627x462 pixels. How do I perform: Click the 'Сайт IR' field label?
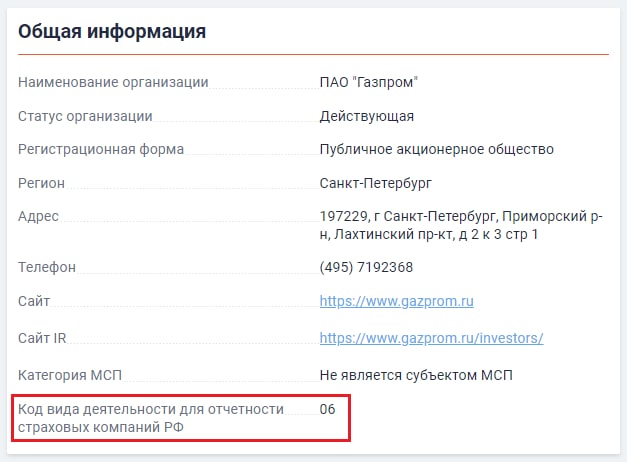click(x=42, y=338)
